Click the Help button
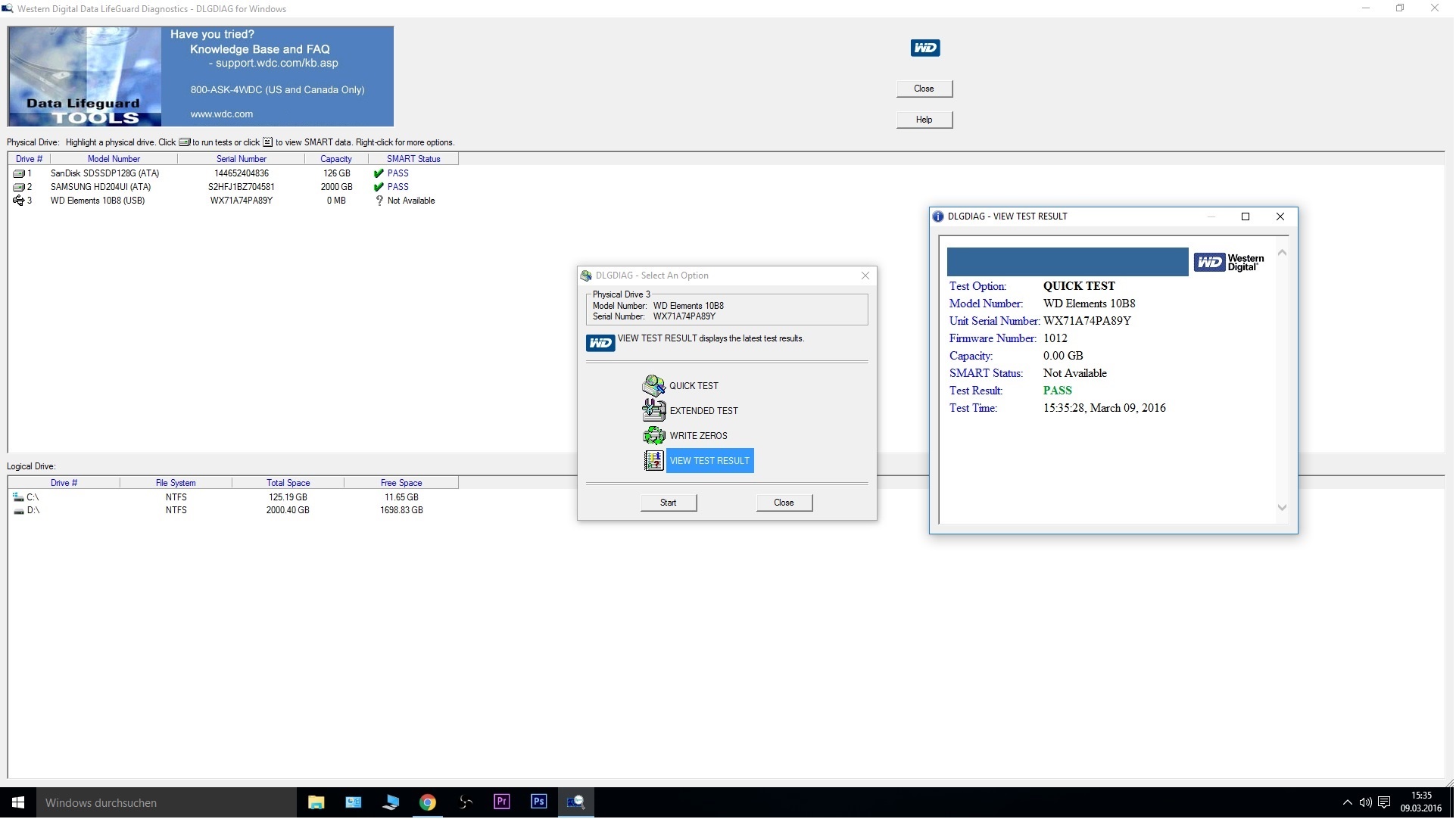 (924, 120)
